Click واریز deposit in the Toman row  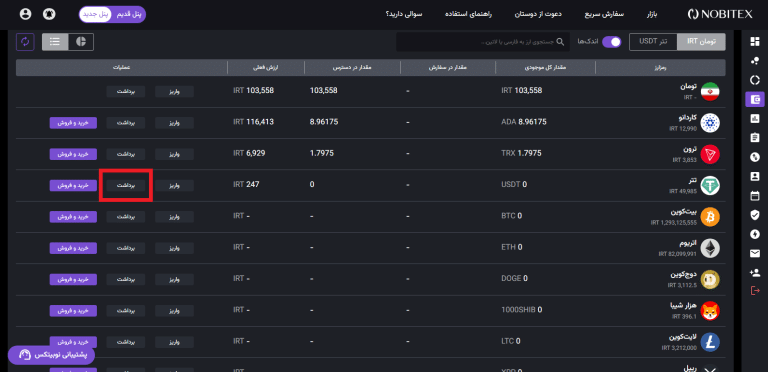pos(174,92)
